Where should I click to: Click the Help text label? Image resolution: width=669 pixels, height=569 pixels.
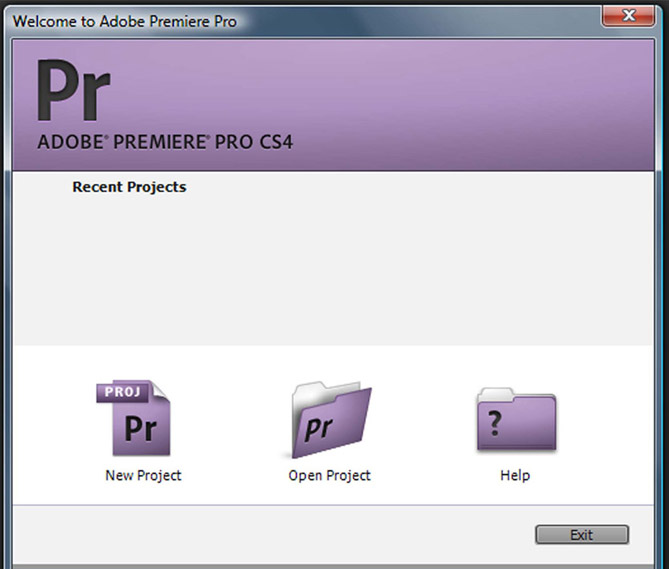click(514, 475)
